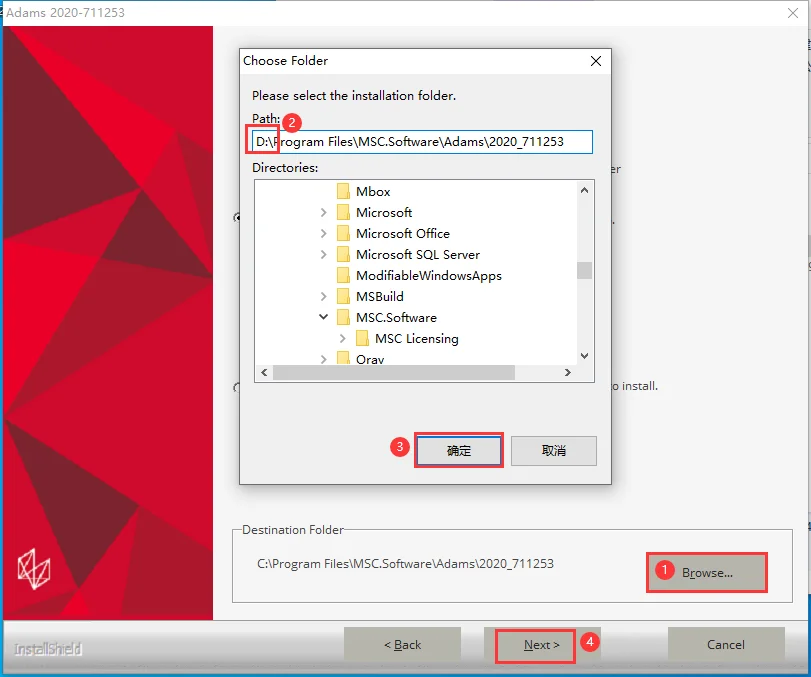
Task: Click the MSC.Software folder icon
Action: (x=343, y=318)
